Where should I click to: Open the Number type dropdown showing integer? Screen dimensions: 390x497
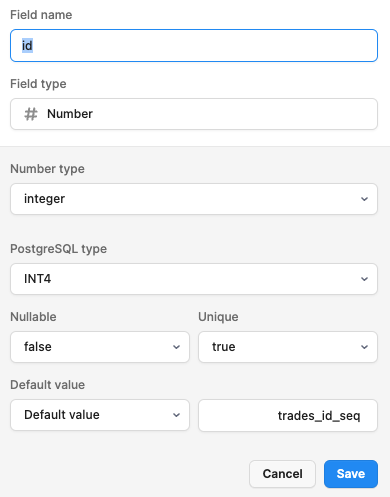(x=194, y=199)
